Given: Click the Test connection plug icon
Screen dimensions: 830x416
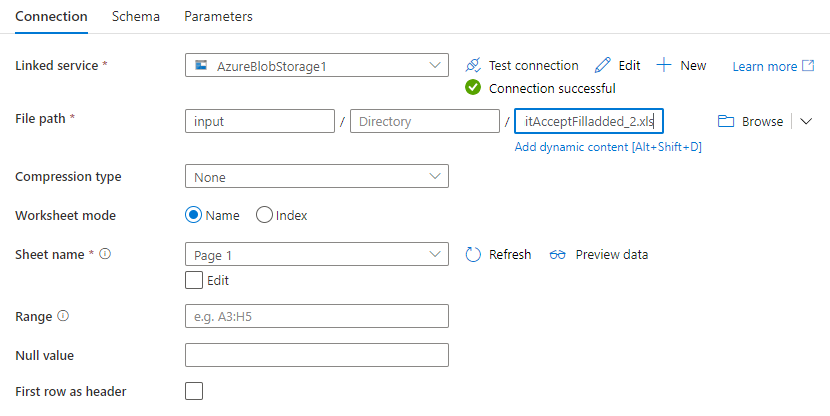Looking at the screenshot, I should point(474,65).
